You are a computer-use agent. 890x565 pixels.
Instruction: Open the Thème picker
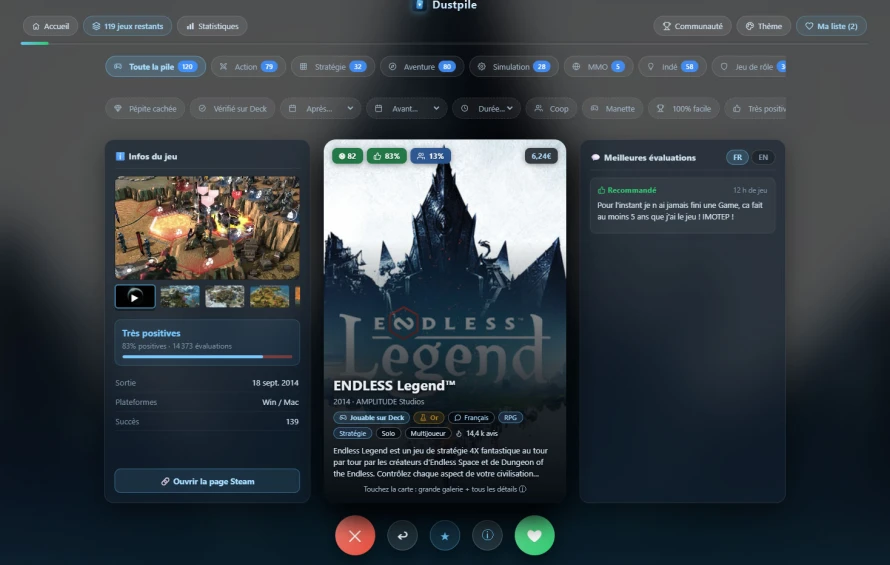(763, 26)
